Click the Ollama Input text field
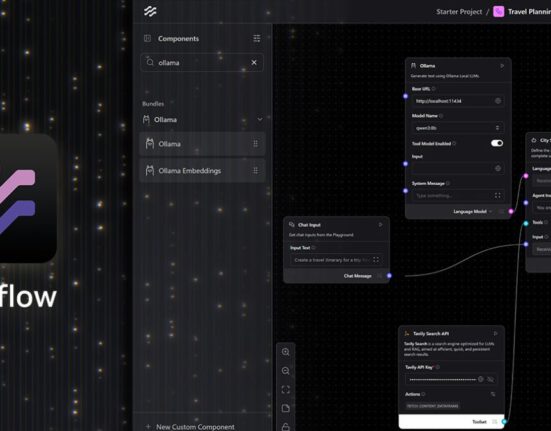The height and width of the screenshot is (431, 551). click(x=458, y=168)
